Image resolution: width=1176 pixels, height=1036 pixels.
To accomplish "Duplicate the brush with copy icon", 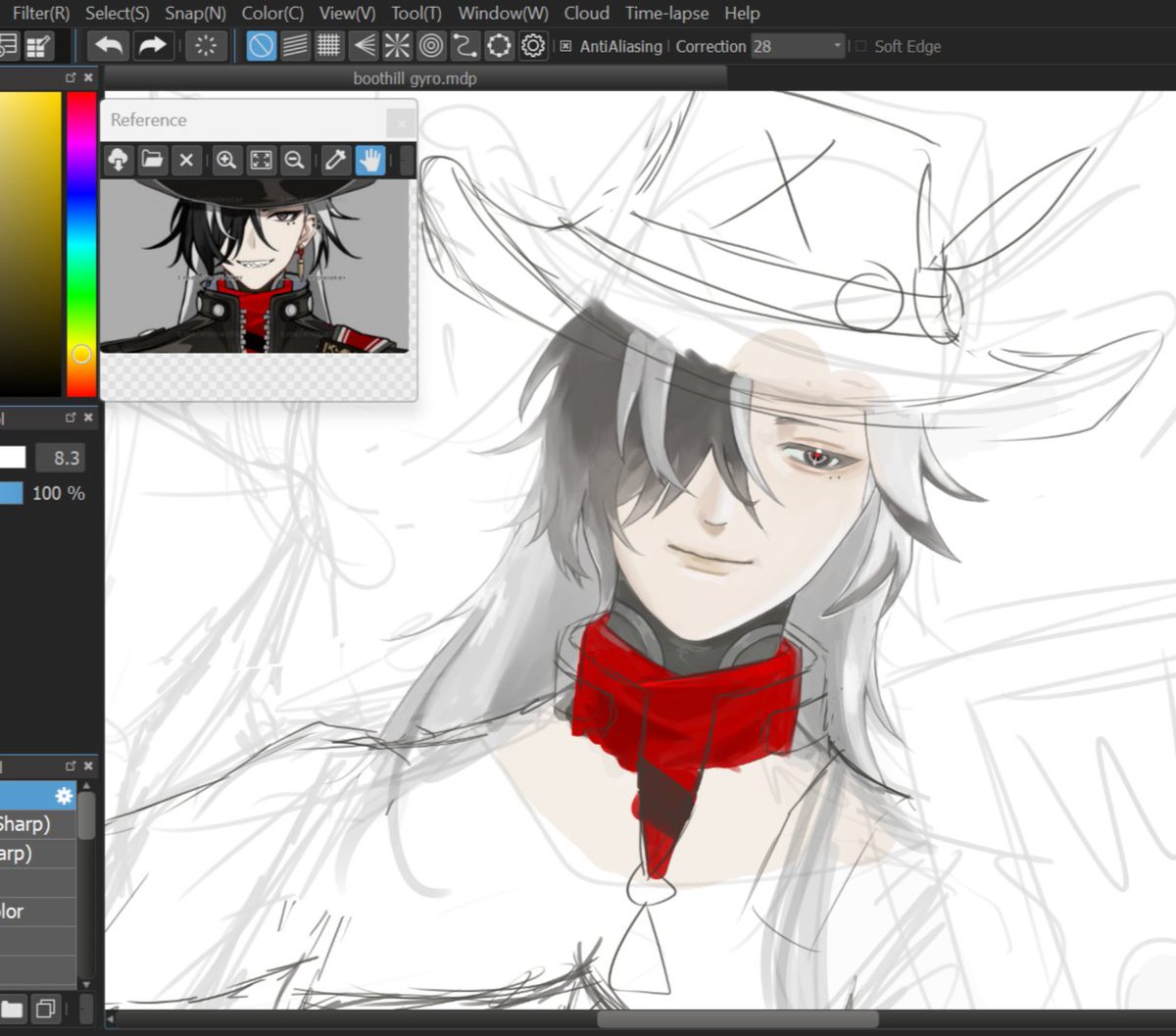I will (x=45, y=1009).
